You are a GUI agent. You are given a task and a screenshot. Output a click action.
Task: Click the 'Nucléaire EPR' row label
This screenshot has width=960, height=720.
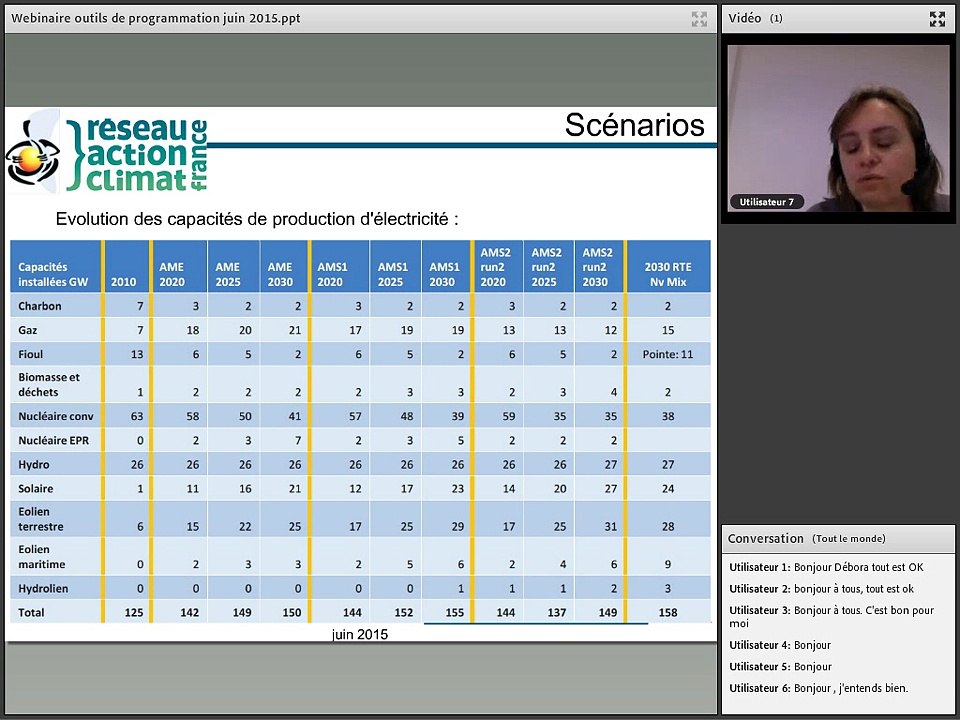pyautogui.click(x=53, y=441)
